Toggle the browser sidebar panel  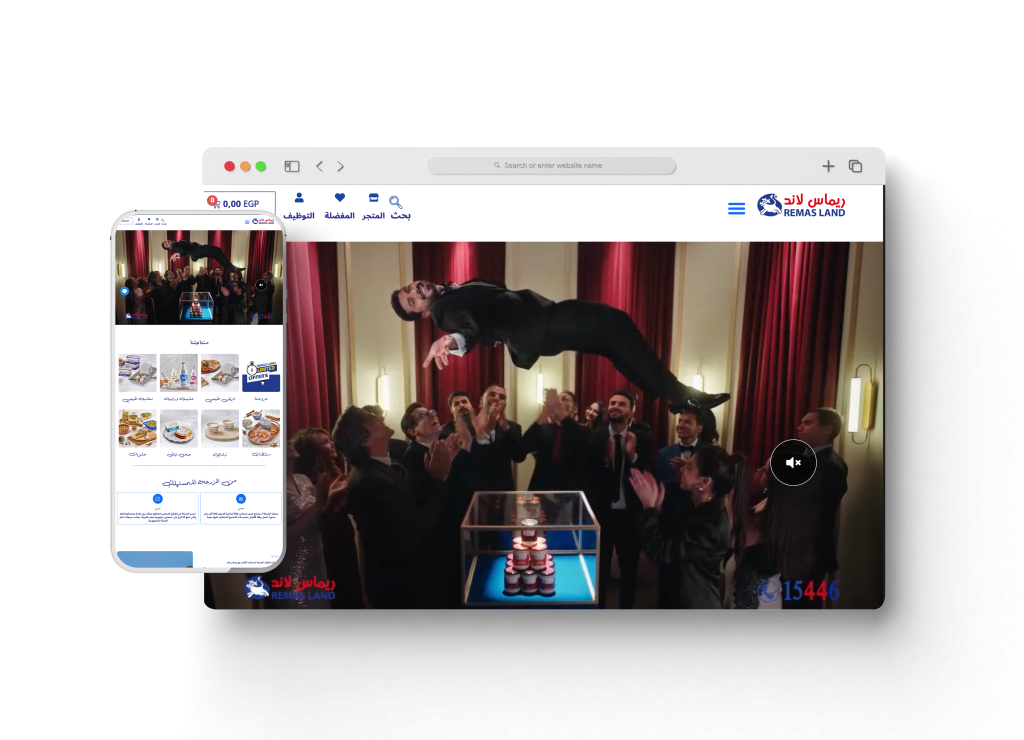292,166
